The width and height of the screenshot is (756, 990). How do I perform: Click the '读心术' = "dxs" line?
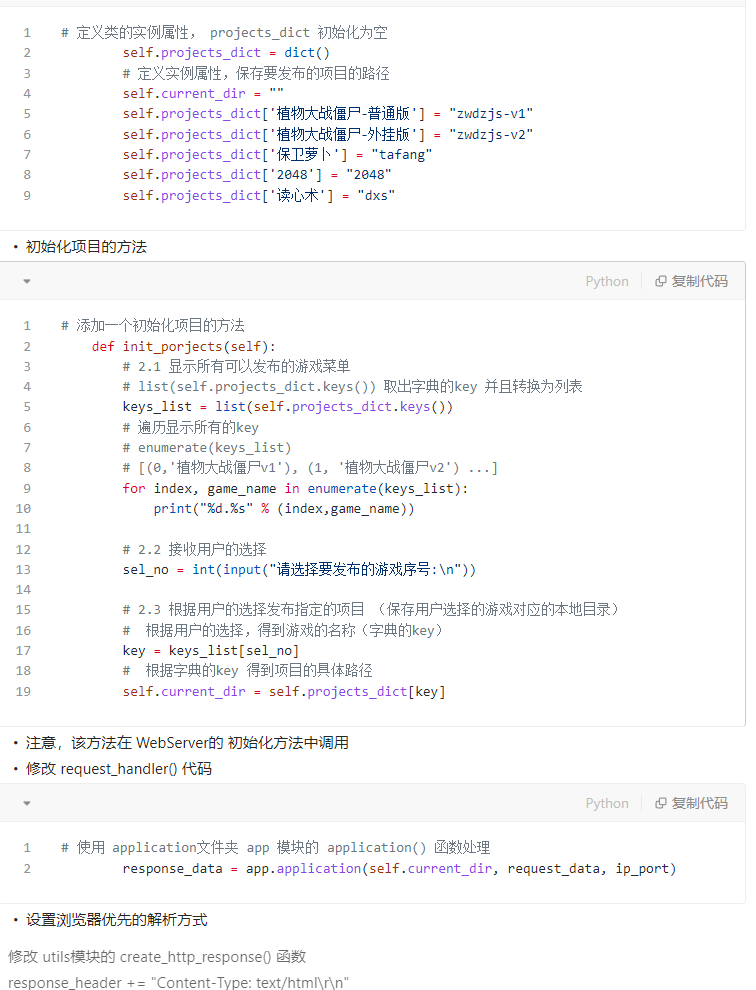[x=259, y=196]
